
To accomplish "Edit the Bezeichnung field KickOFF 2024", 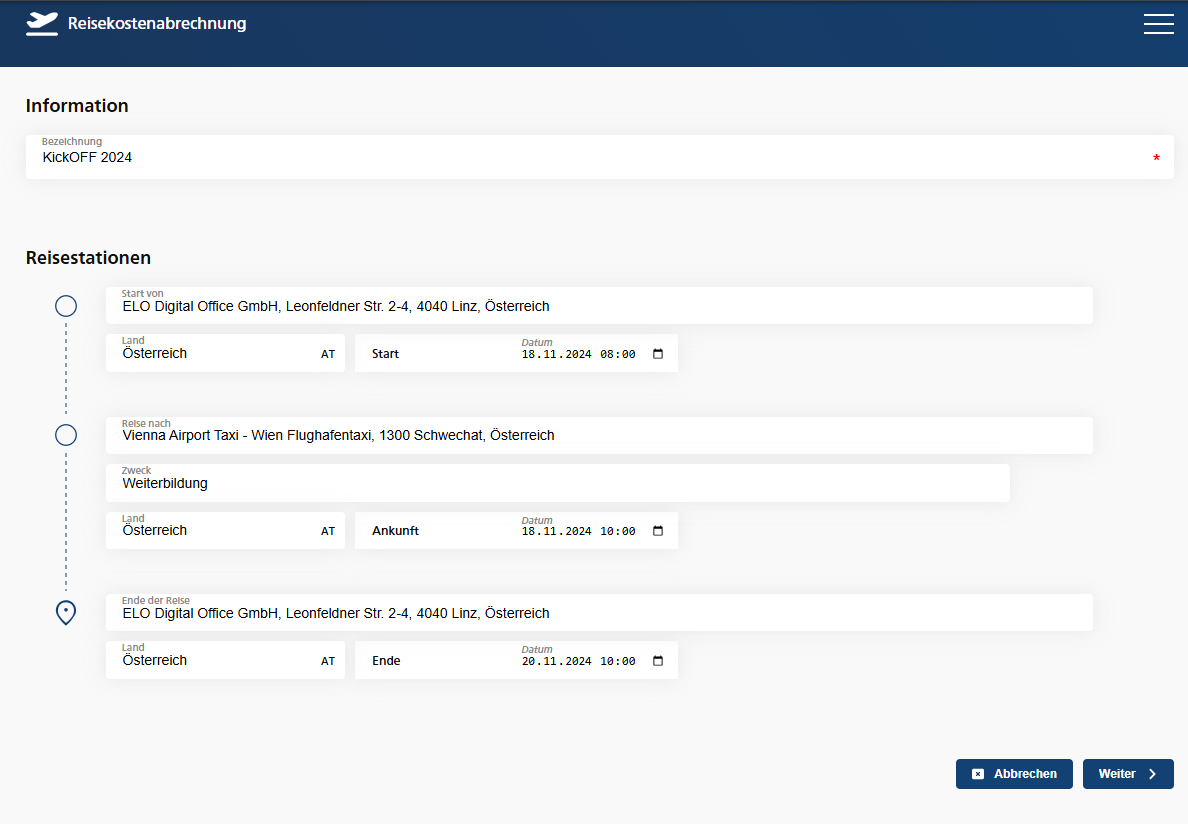I will (x=590, y=158).
